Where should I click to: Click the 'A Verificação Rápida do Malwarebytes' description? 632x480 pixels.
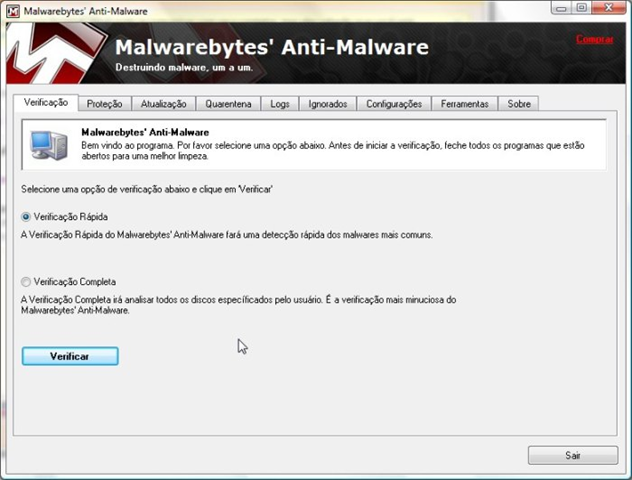(x=227, y=235)
